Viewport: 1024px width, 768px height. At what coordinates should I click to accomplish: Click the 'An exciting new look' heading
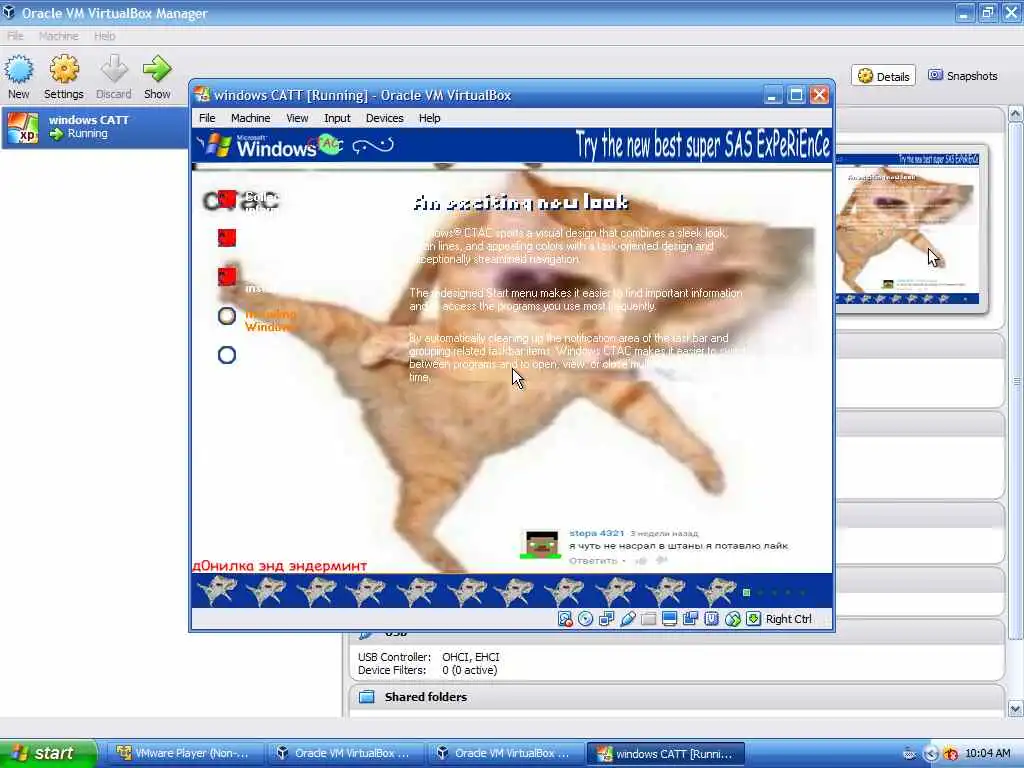click(521, 202)
